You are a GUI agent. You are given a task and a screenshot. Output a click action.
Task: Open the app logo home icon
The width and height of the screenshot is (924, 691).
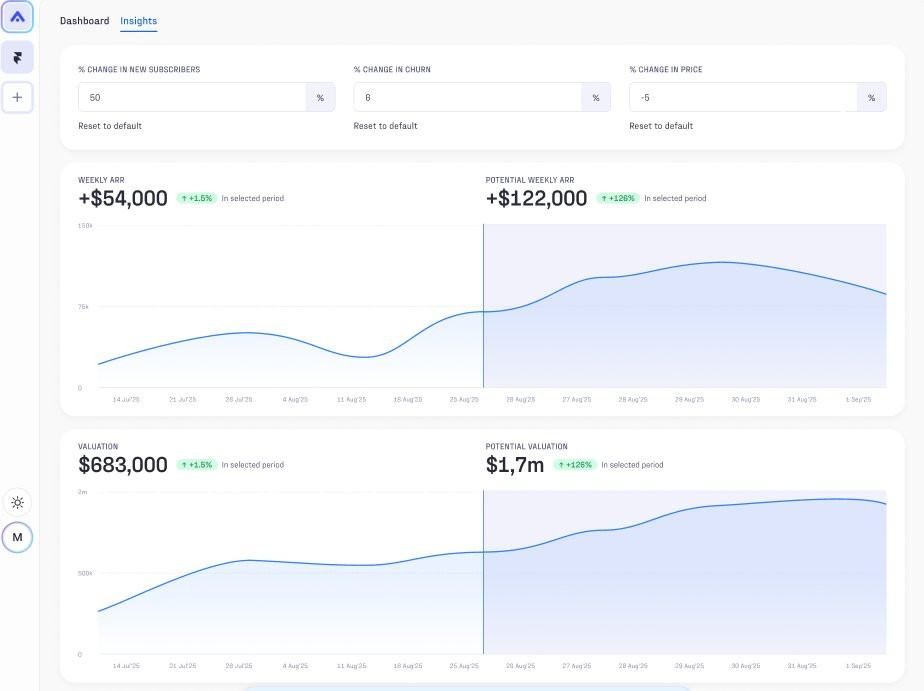(17, 17)
